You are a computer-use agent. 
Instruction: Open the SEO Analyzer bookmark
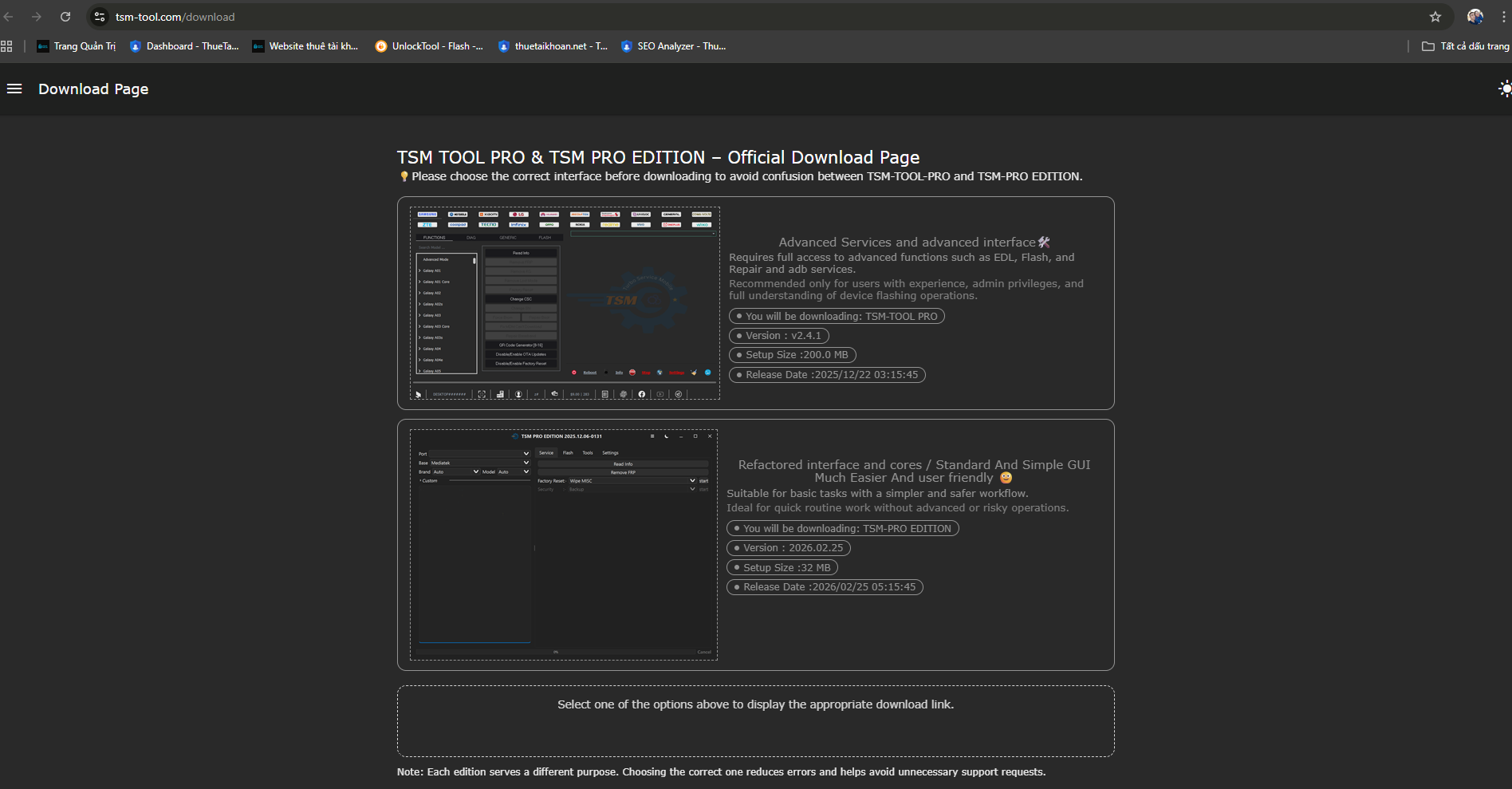(x=674, y=46)
